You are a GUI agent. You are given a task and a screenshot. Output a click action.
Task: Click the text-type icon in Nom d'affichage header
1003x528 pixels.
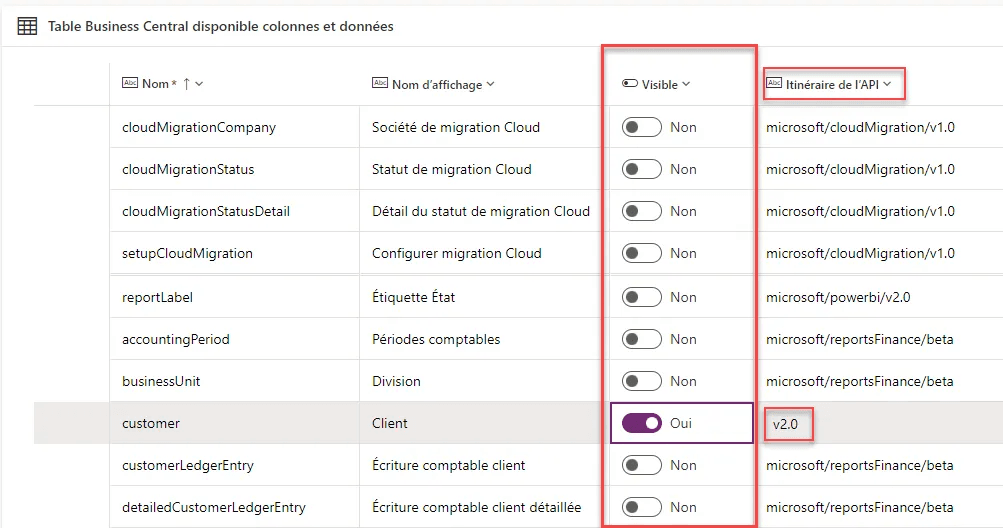[379, 84]
